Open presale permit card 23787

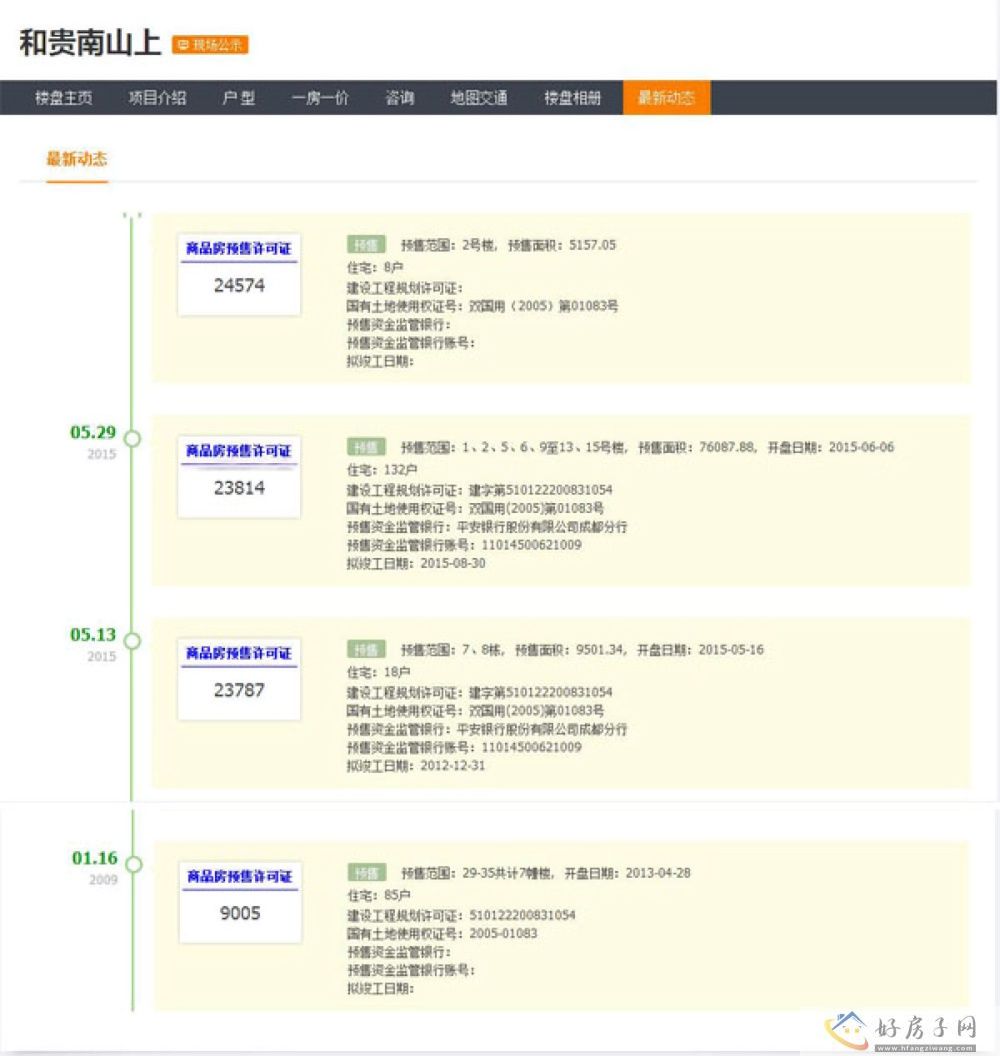tap(239, 679)
